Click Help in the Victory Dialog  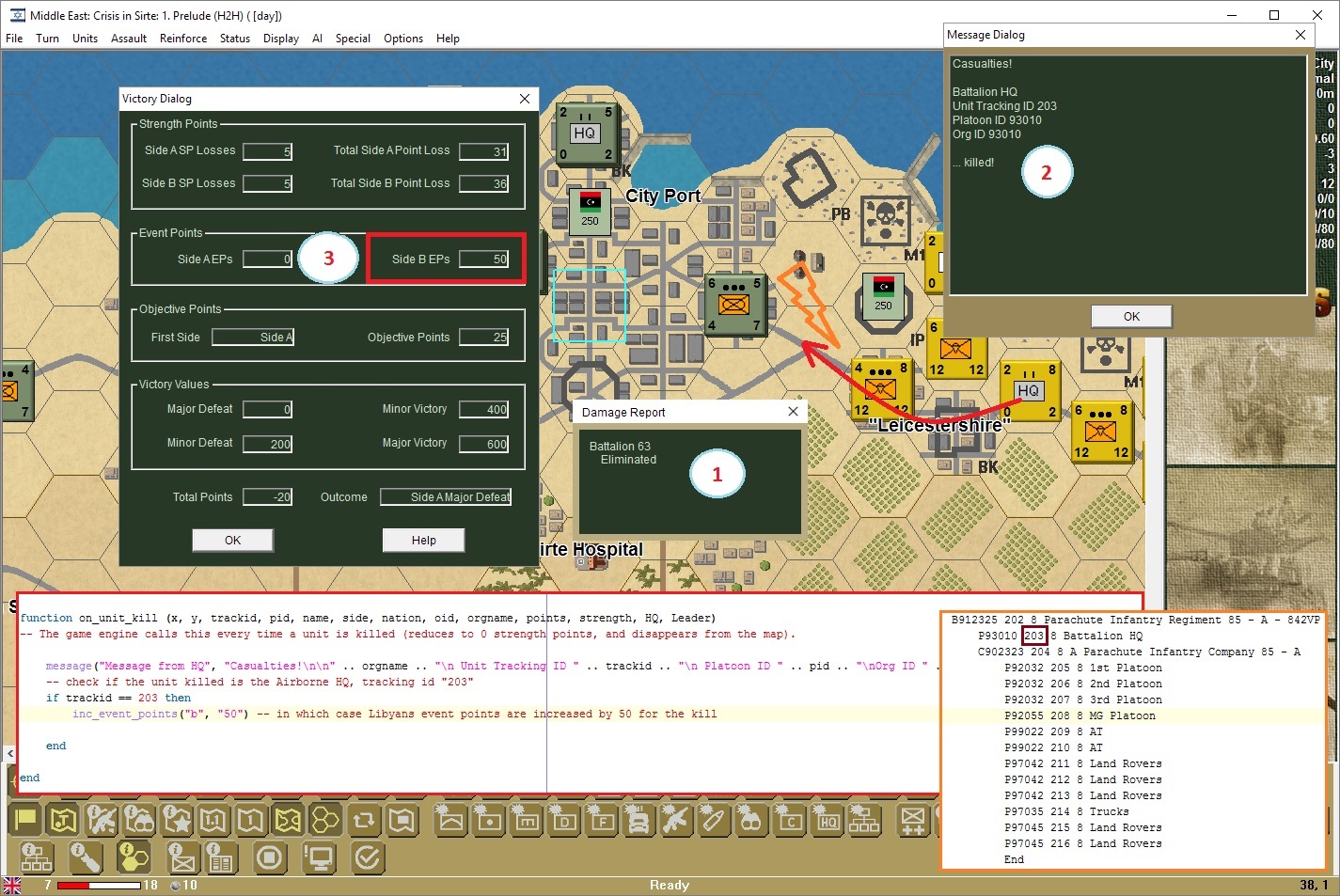coord(423,541)
